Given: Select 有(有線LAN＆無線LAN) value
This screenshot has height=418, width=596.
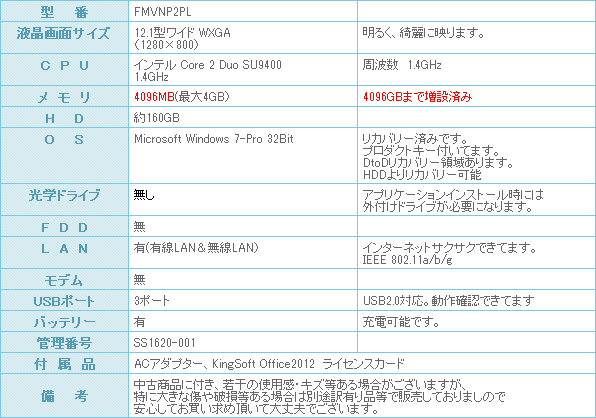Looking at the screenshot, I should (196, 248).
